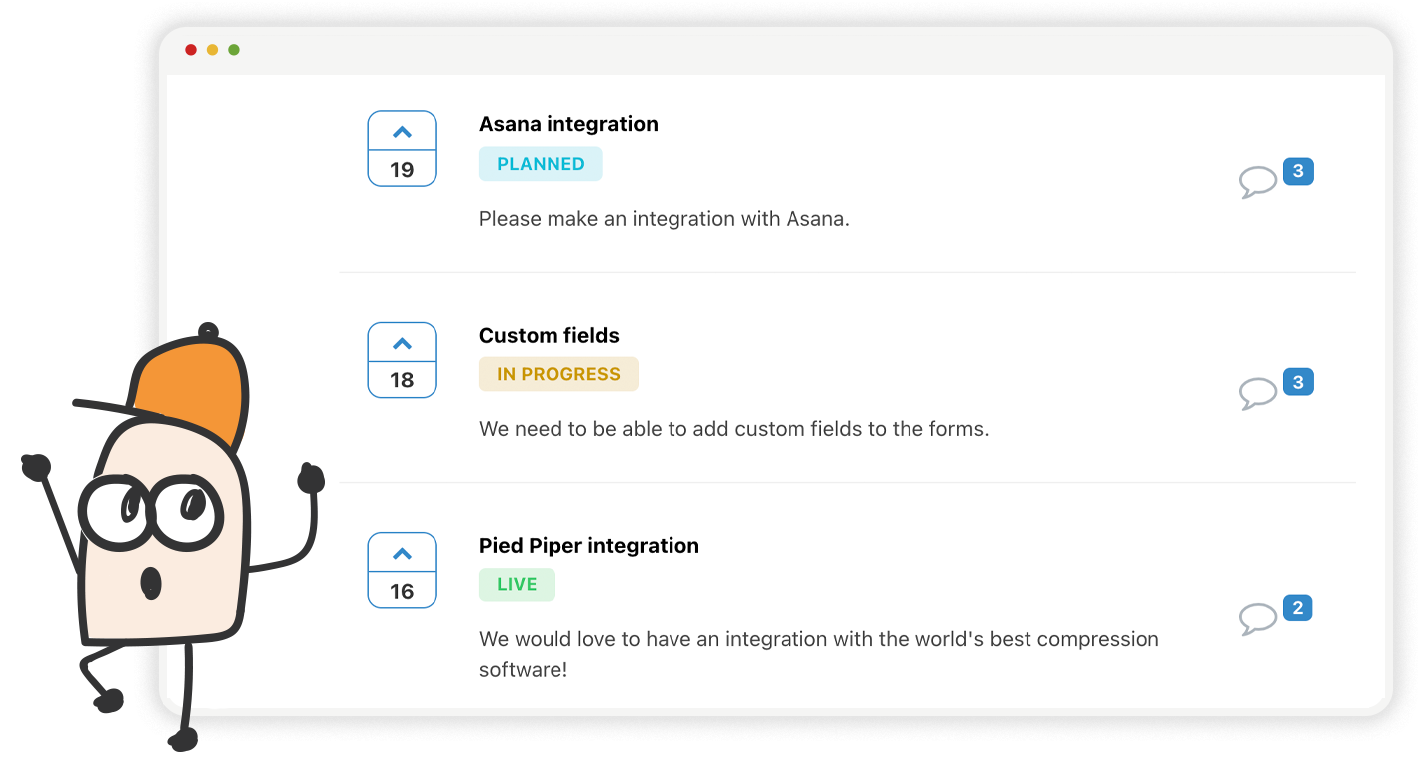The height and width of the screenshot is (772, 1419).
Task: Click the 2 comments badge on Pied Piper
Action: 1297,608
